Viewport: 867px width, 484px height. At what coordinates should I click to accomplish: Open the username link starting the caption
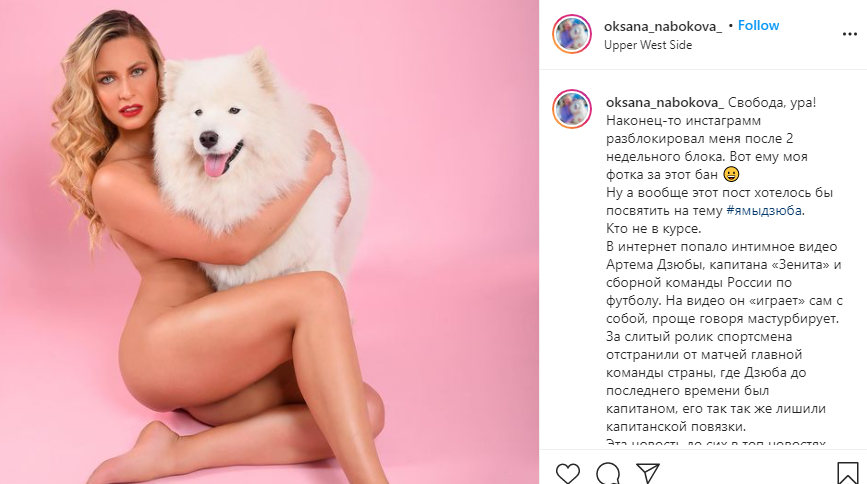[665, 102]
